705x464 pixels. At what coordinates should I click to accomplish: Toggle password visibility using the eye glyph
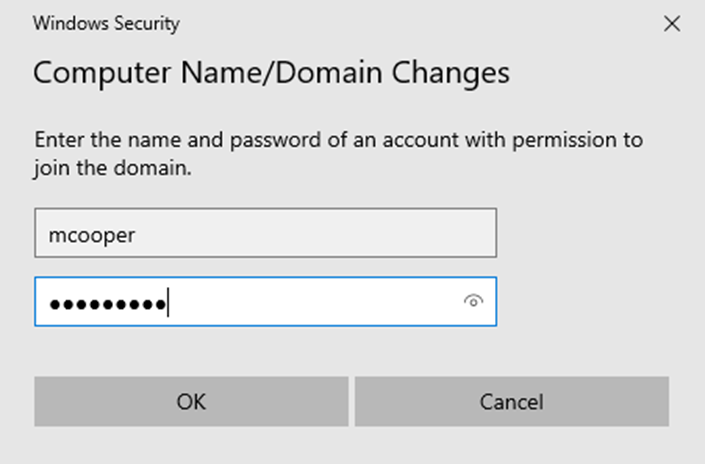coord(473,301)
